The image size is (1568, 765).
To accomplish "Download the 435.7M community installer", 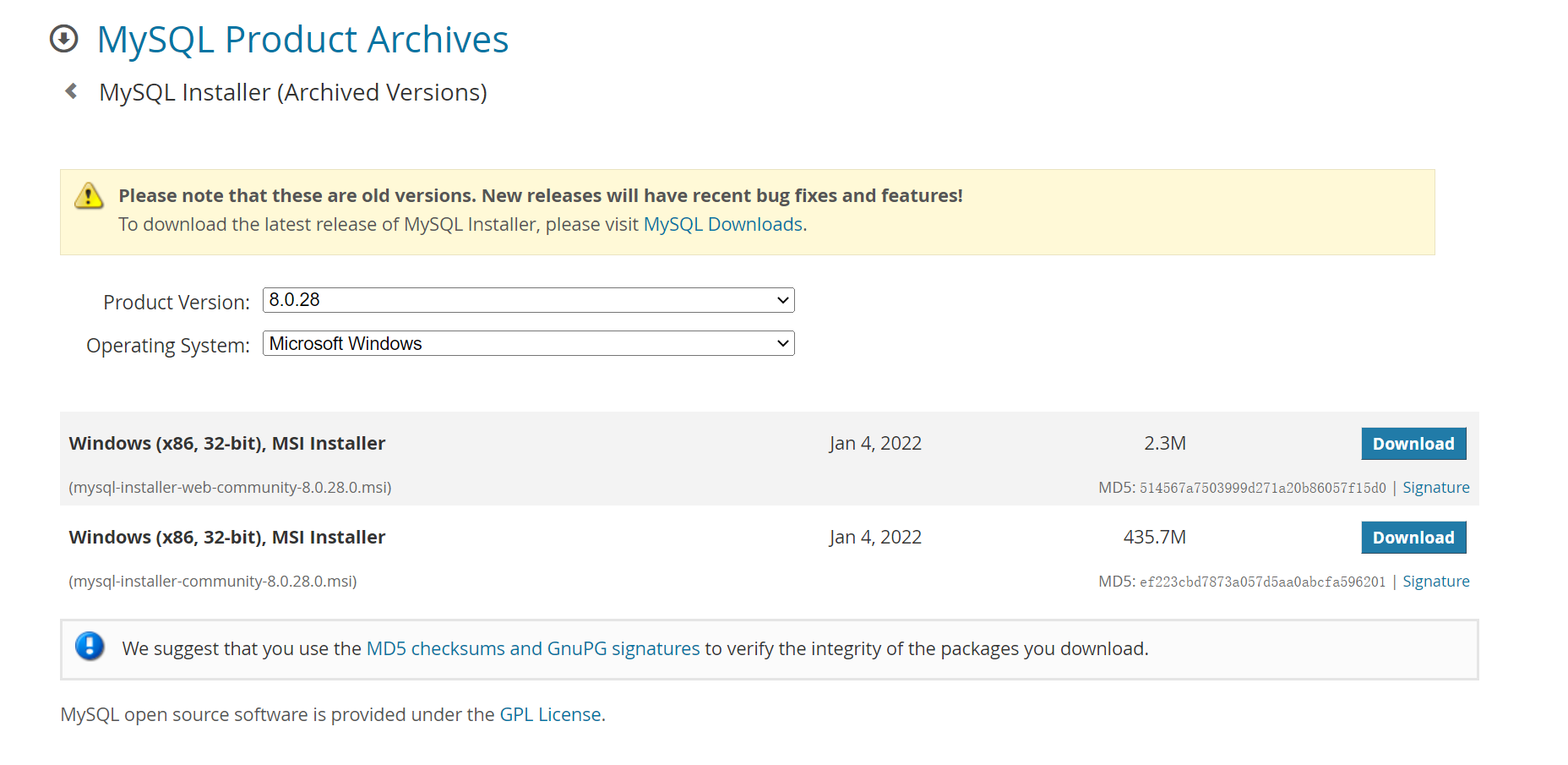I will point(1413,538).
